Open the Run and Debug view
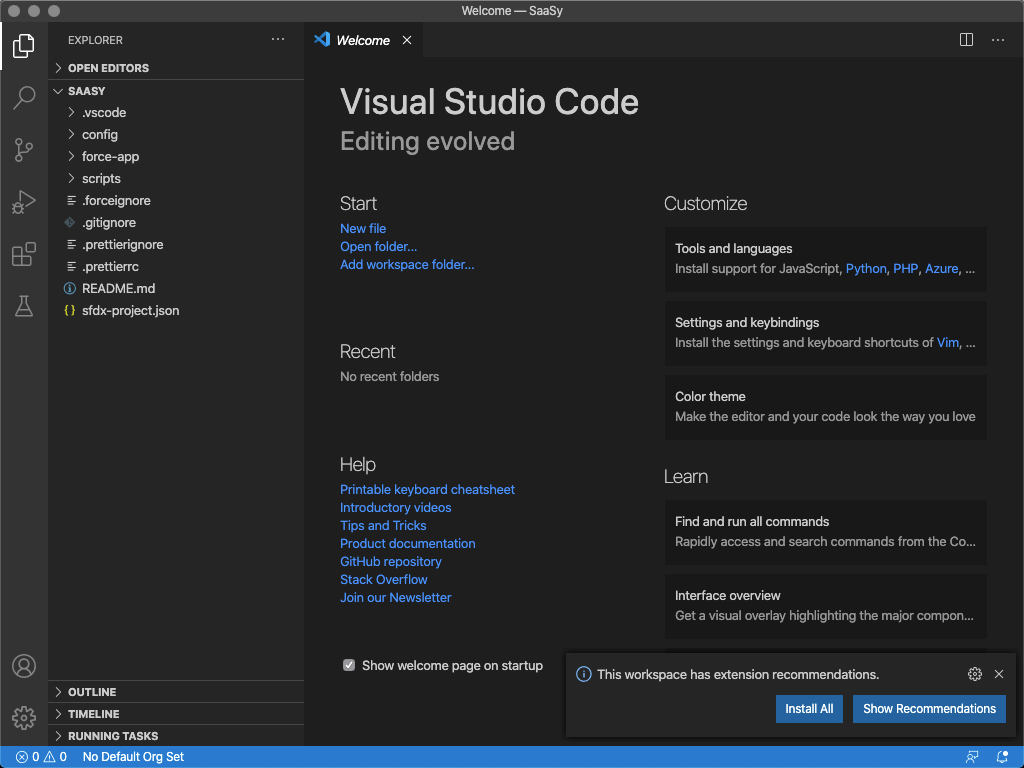 (x=24, y=203)
